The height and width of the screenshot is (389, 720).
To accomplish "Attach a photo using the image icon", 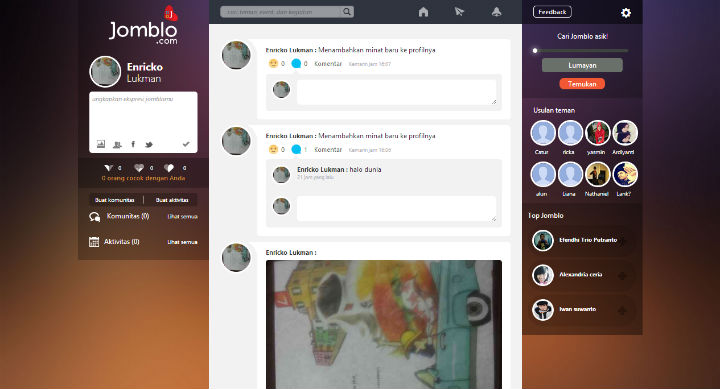I will click(x=101, y=144).
